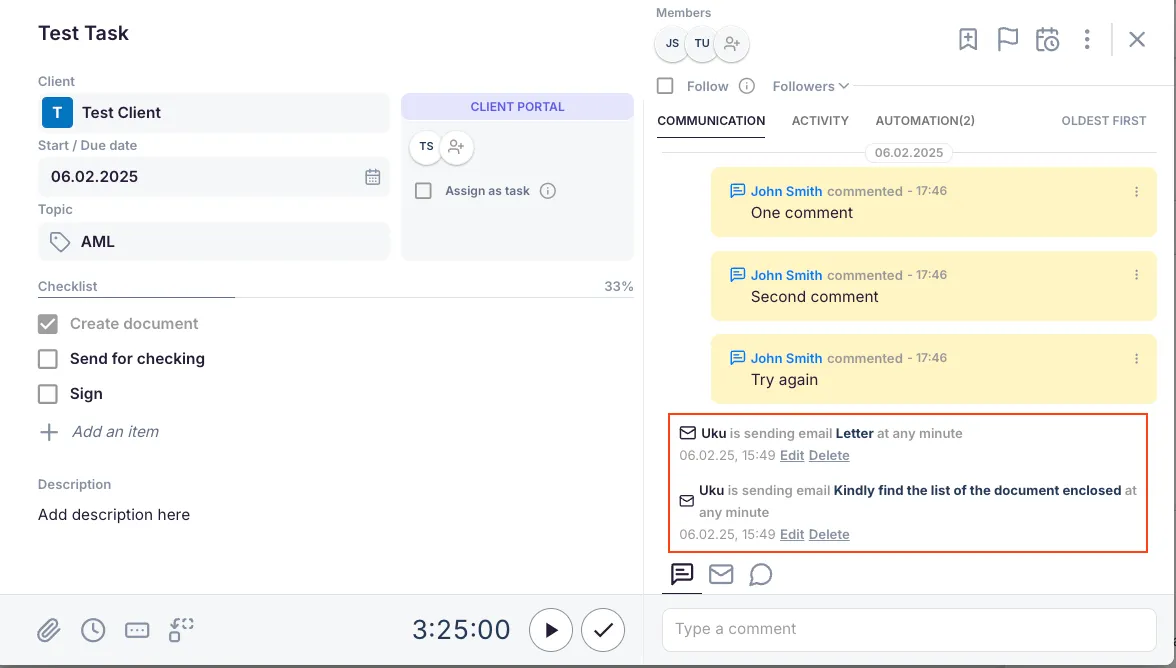
Task: Click the paperclip attachment icon
Action: click(49, 630)
